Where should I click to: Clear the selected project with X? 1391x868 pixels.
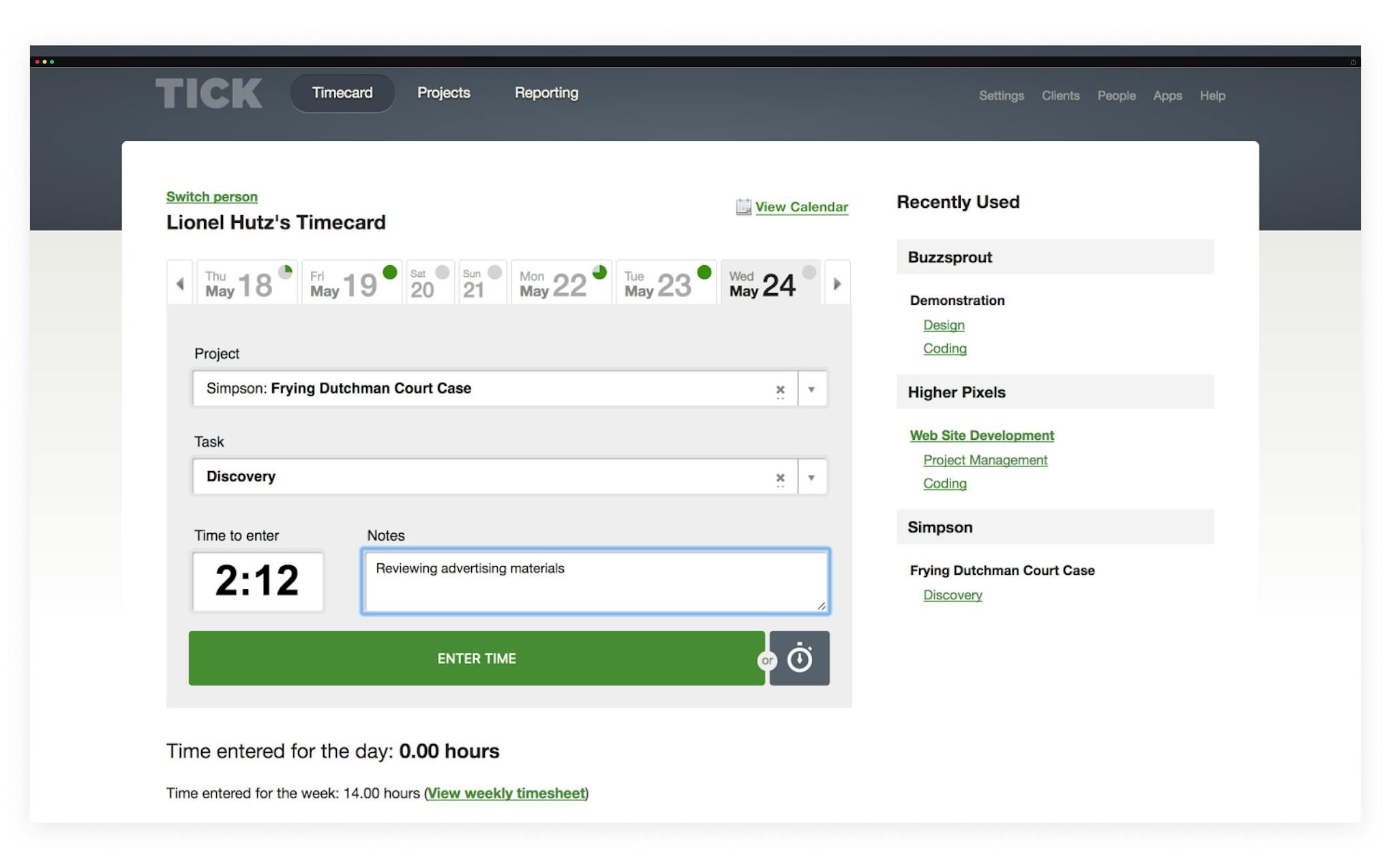pos(780,390)
